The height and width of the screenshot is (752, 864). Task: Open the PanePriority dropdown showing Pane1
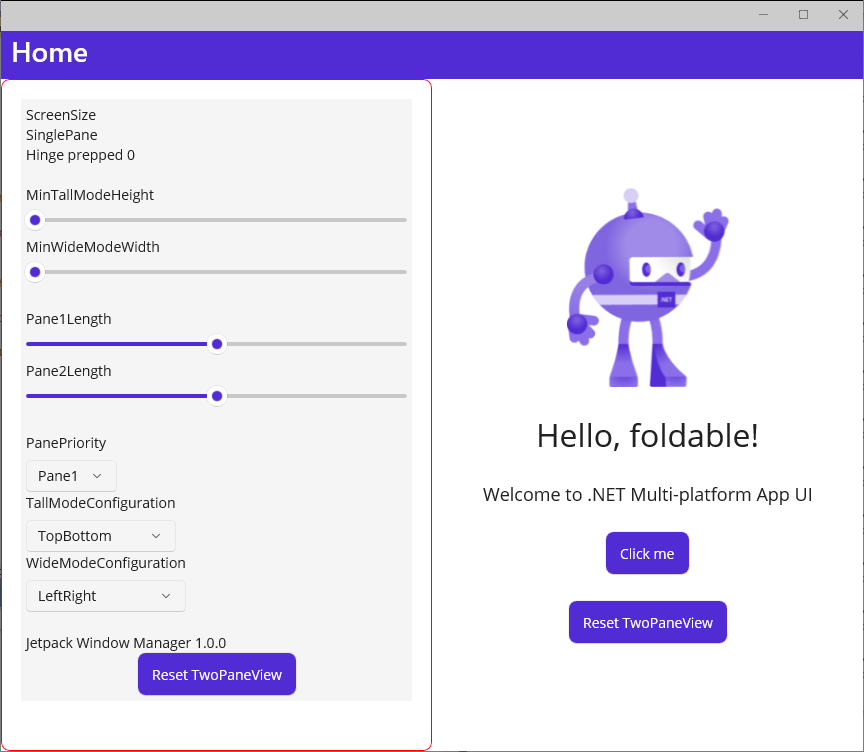[x=71, y=476]
